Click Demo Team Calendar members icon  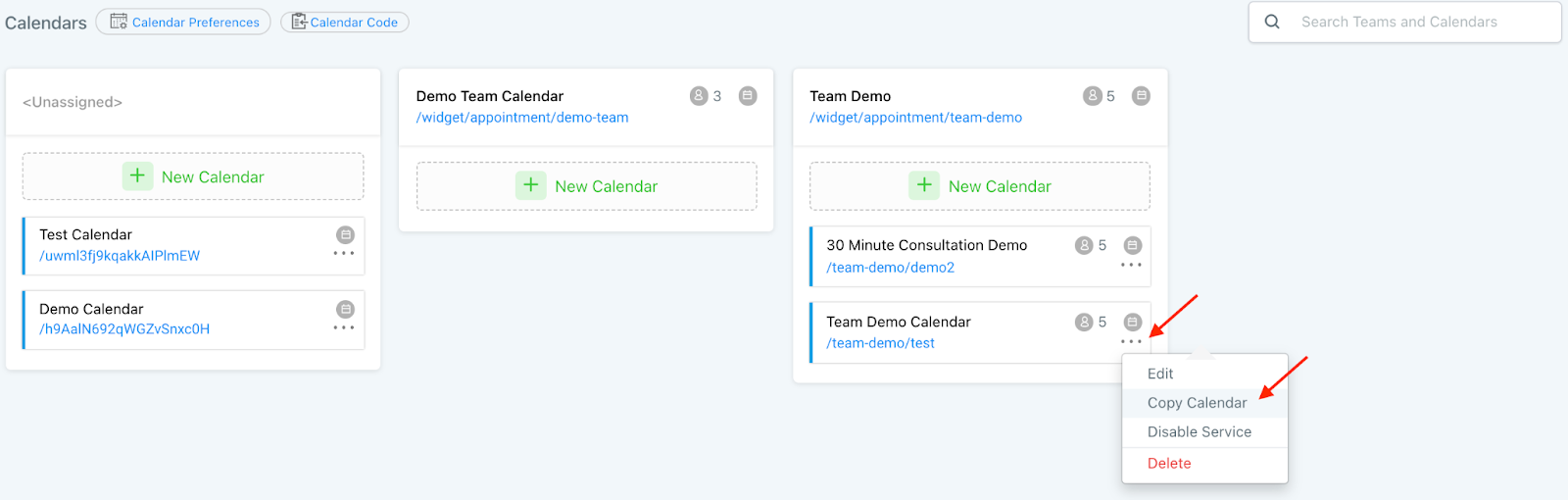point(699,96)
